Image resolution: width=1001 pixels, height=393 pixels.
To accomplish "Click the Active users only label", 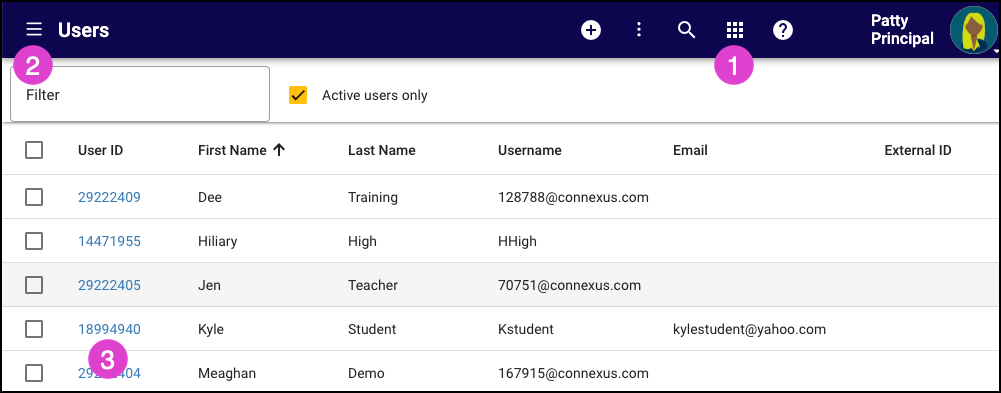I will 375,96.
